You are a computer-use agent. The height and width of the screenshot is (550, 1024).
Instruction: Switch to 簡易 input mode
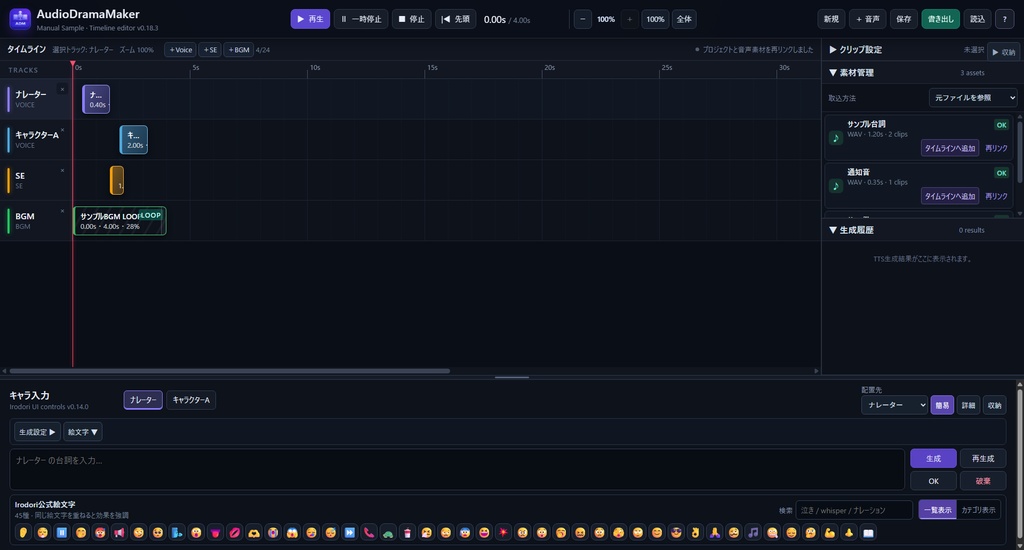pos(942,405)
